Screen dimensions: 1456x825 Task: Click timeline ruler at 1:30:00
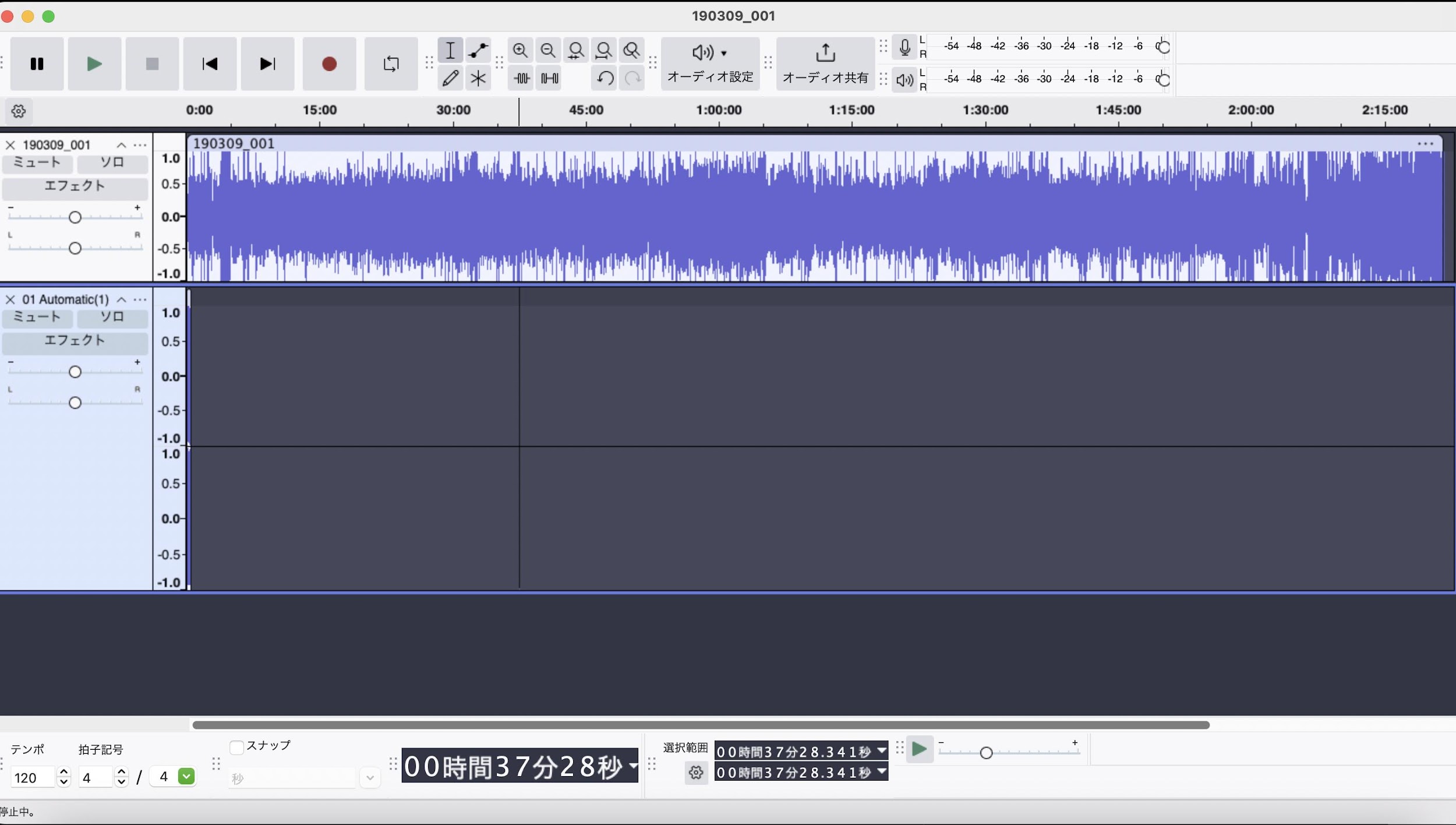click(985, 110)
